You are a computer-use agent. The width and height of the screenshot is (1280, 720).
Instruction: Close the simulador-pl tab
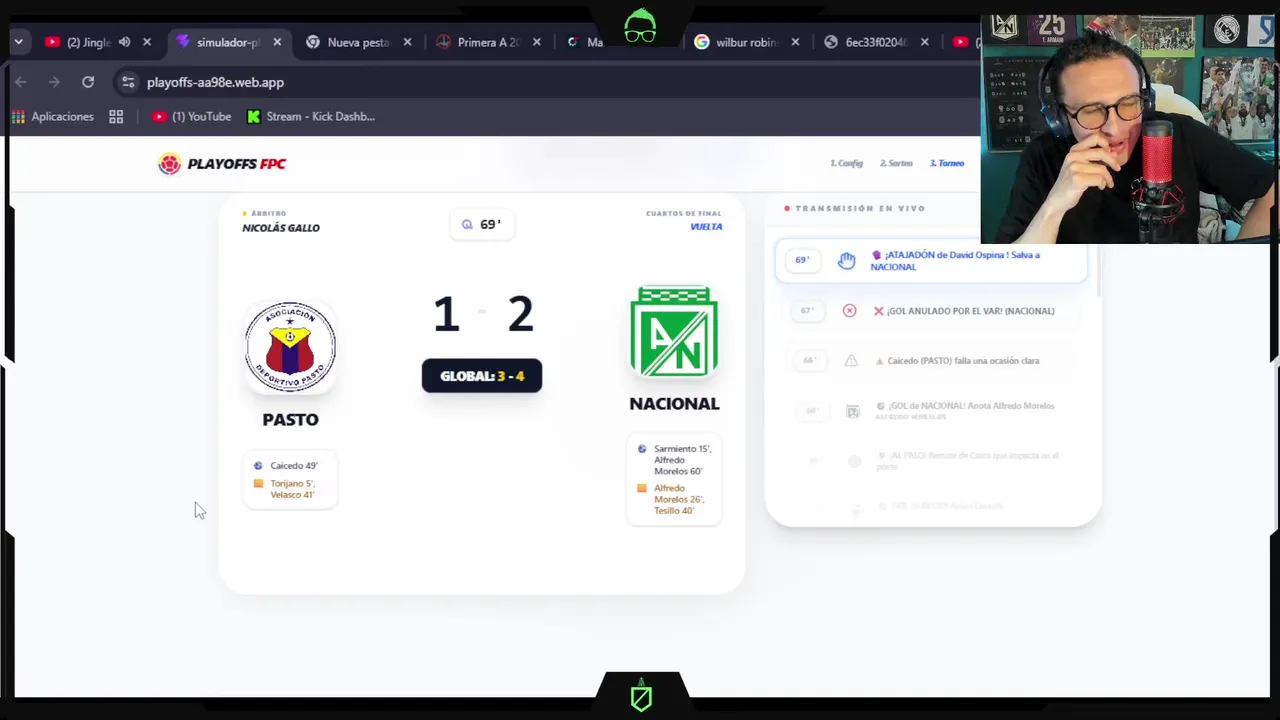coord(277,42)
